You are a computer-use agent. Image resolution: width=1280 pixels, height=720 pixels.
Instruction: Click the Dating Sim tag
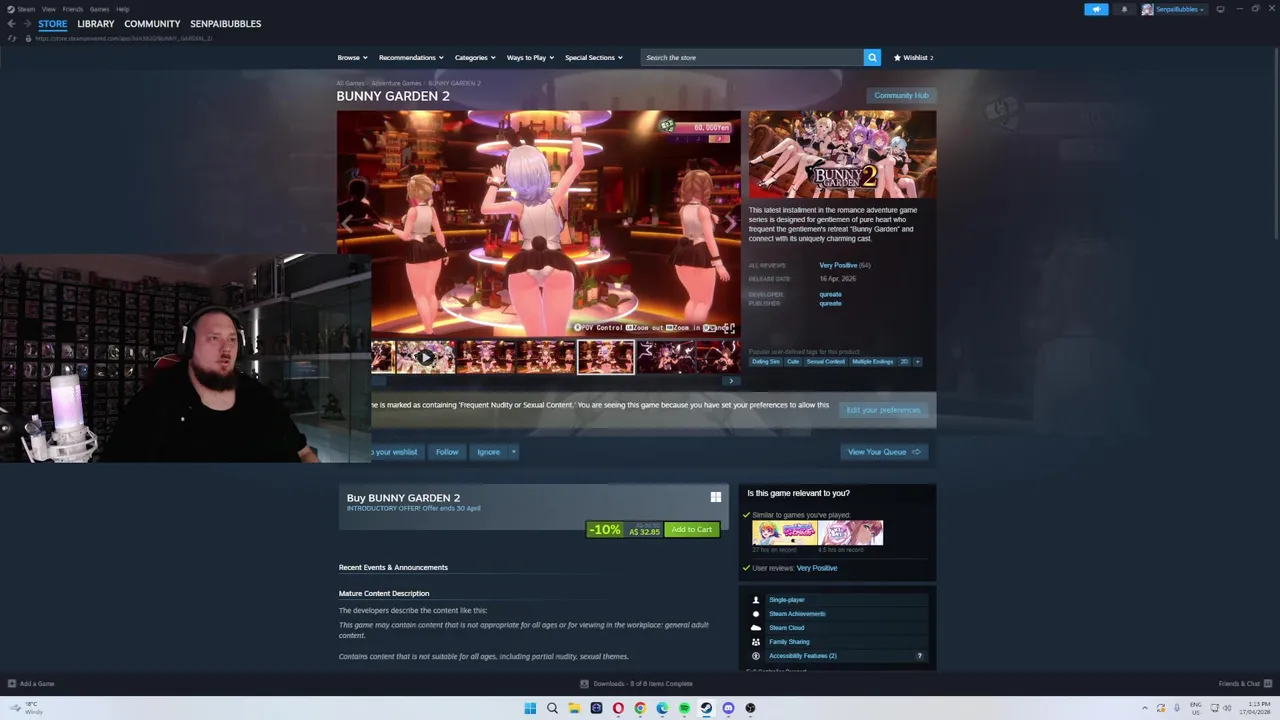pos(766,362)
